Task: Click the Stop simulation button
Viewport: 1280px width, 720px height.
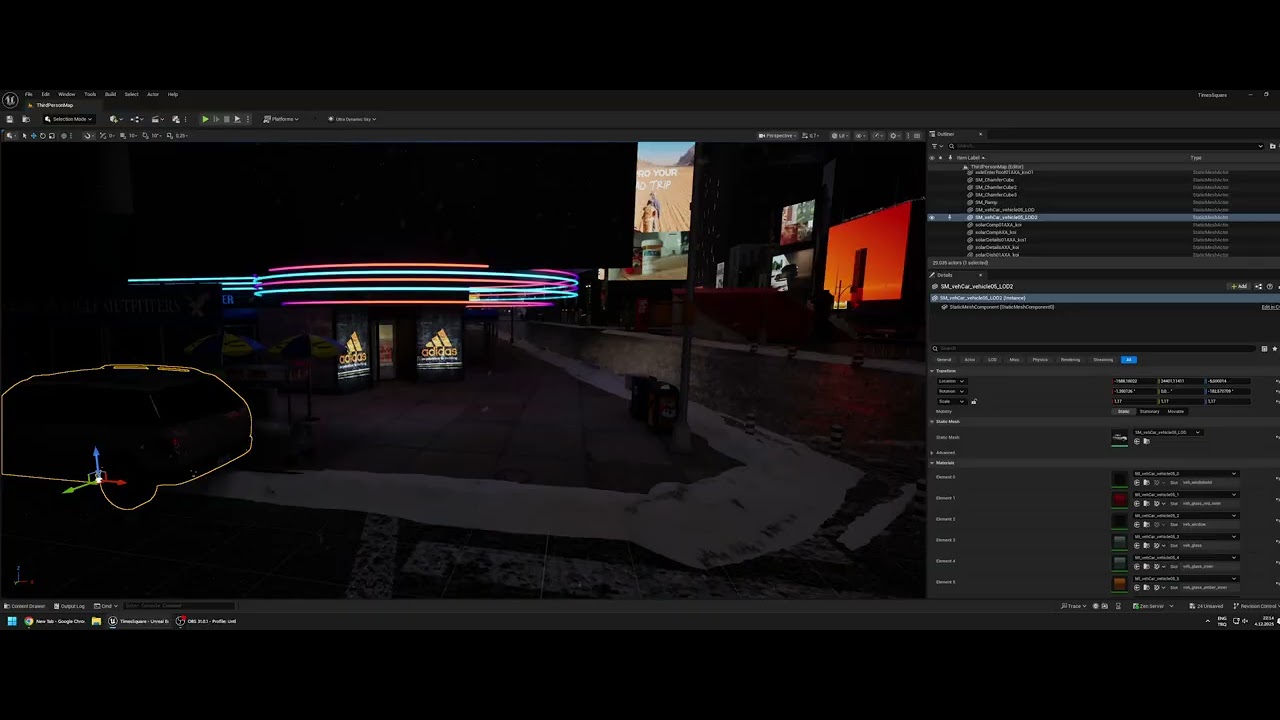Action: click(226, 119)
